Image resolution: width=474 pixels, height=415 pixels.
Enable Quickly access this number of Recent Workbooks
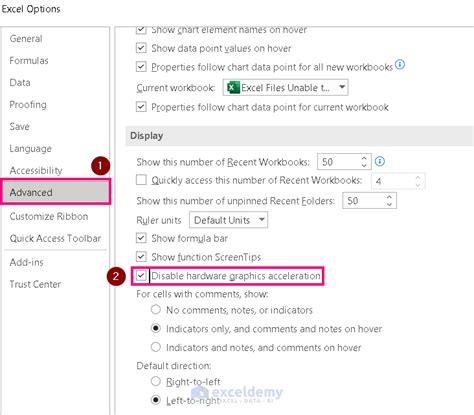[x=141, y=180]
